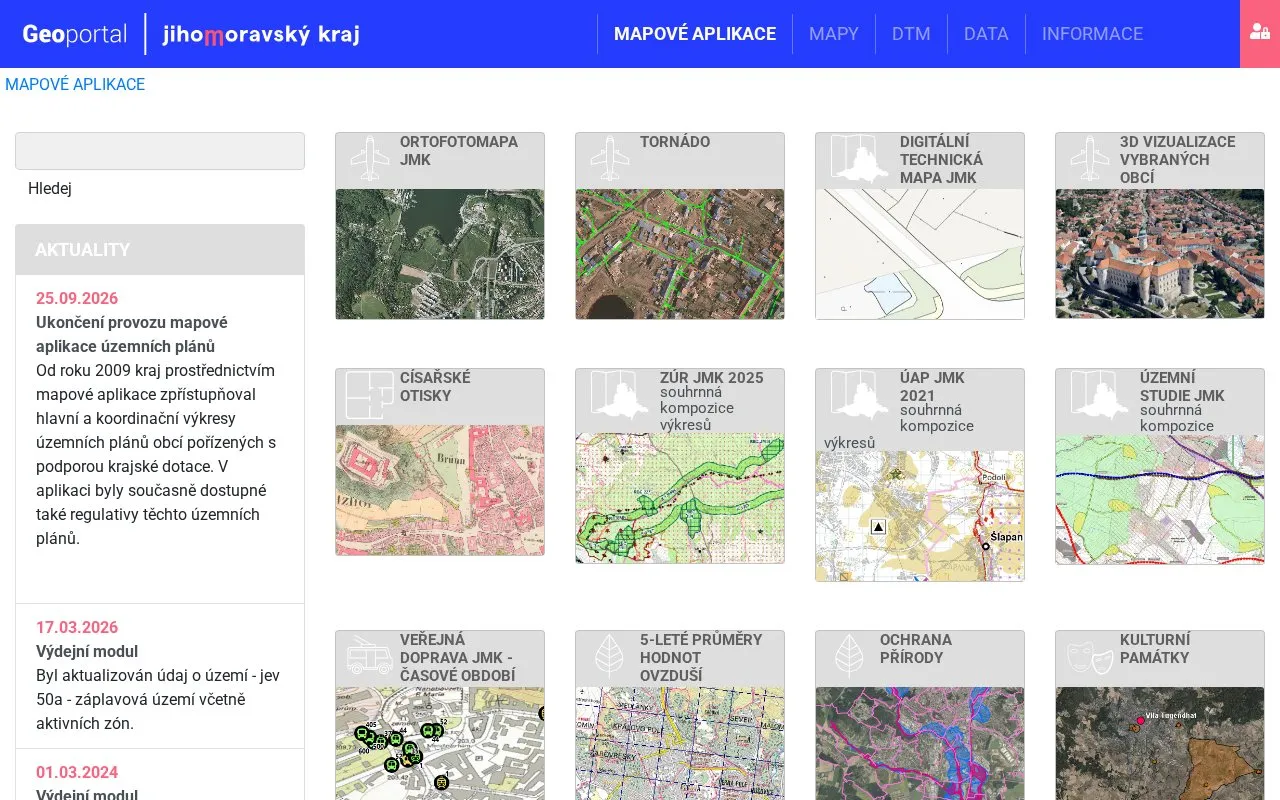Screen dimensions: 1280x800
Task: Open Tornádo map thumbnail
Action: (x=680, y=254)
